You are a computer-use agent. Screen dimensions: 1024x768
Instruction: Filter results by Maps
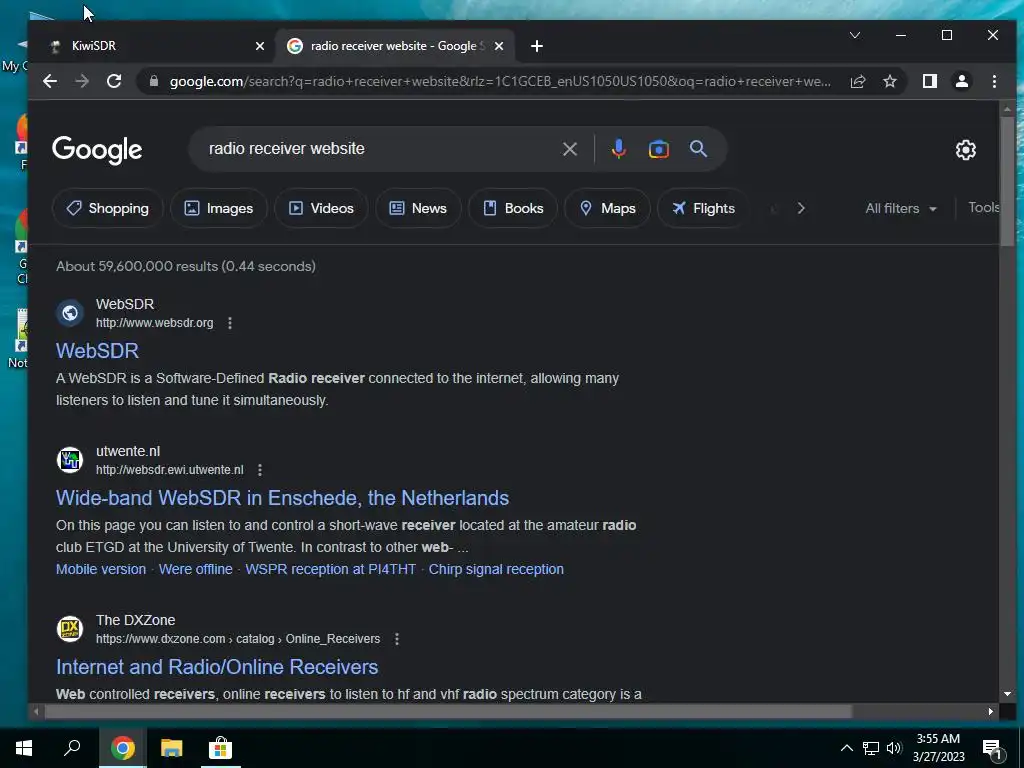click(607, 208)
